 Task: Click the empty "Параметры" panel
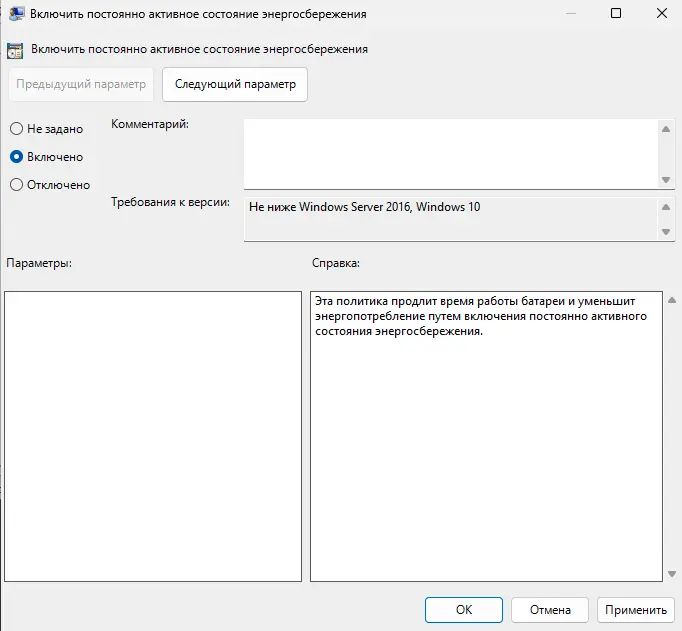pos(153,436)
